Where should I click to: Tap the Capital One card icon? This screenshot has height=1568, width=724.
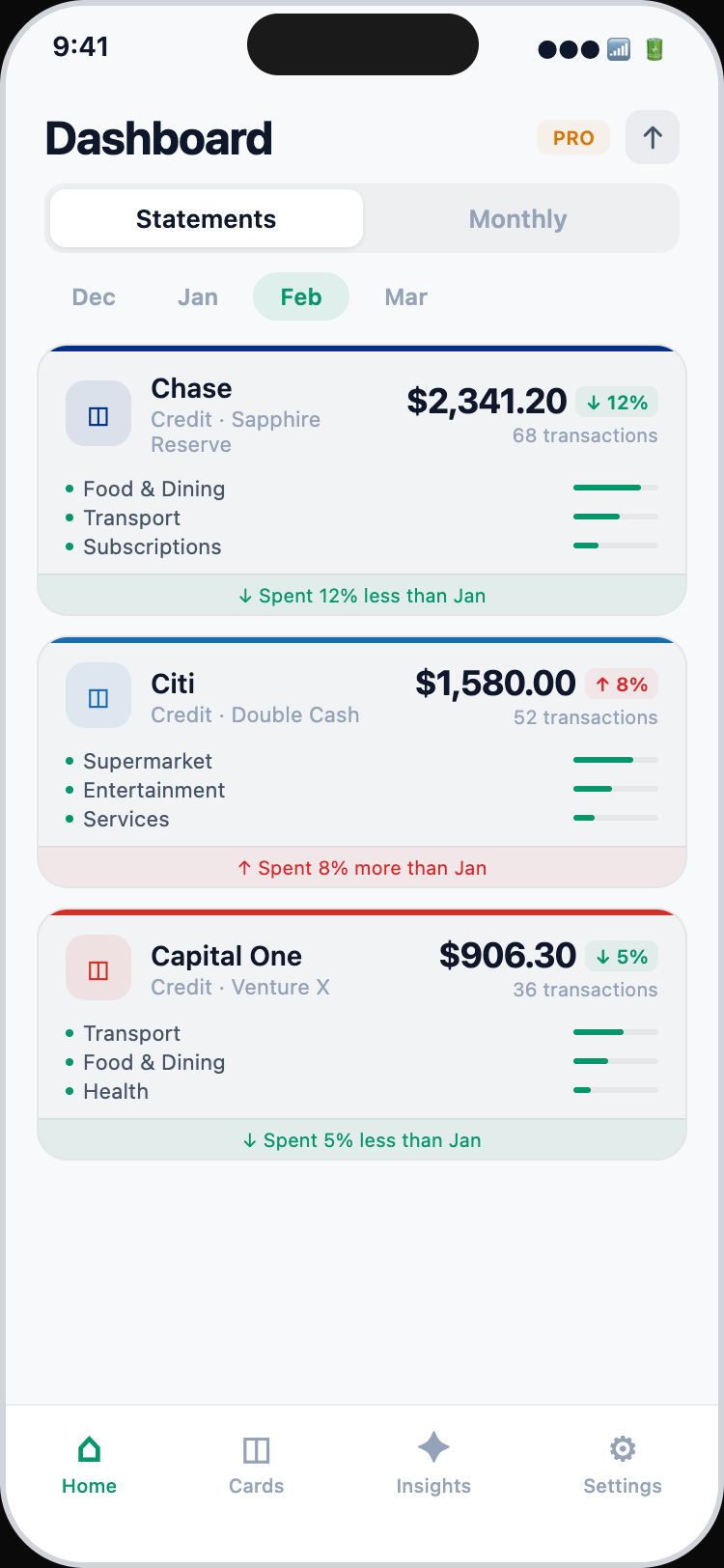tap(98, 968)
